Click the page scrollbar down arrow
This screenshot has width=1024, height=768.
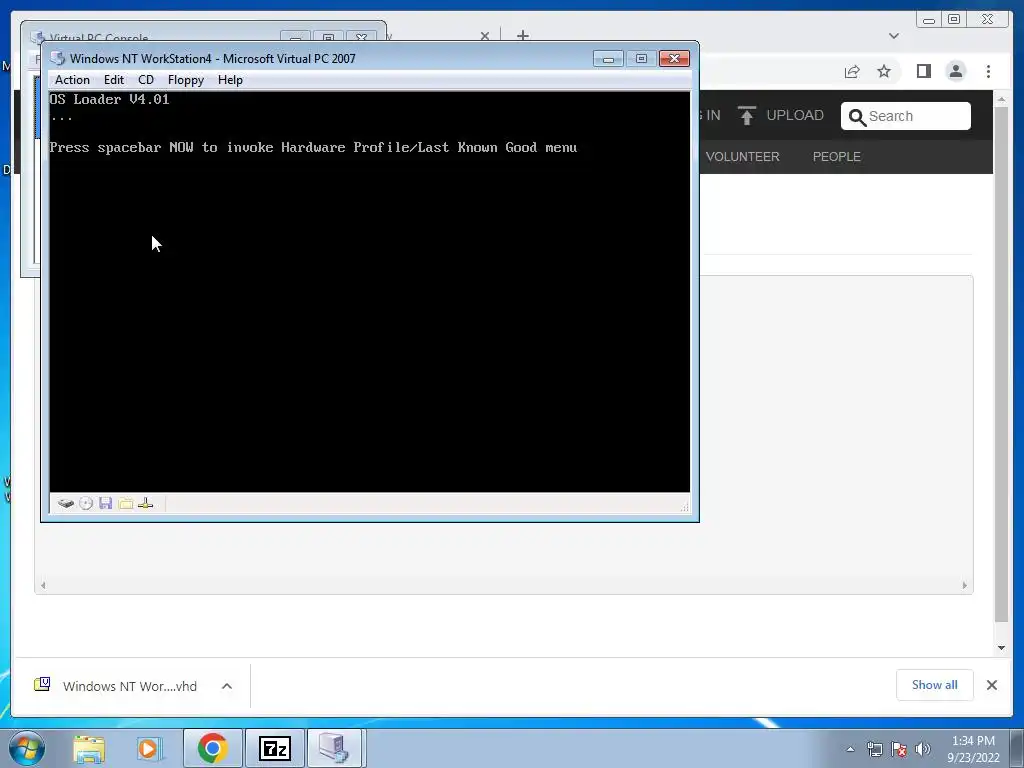point(1001,648)
